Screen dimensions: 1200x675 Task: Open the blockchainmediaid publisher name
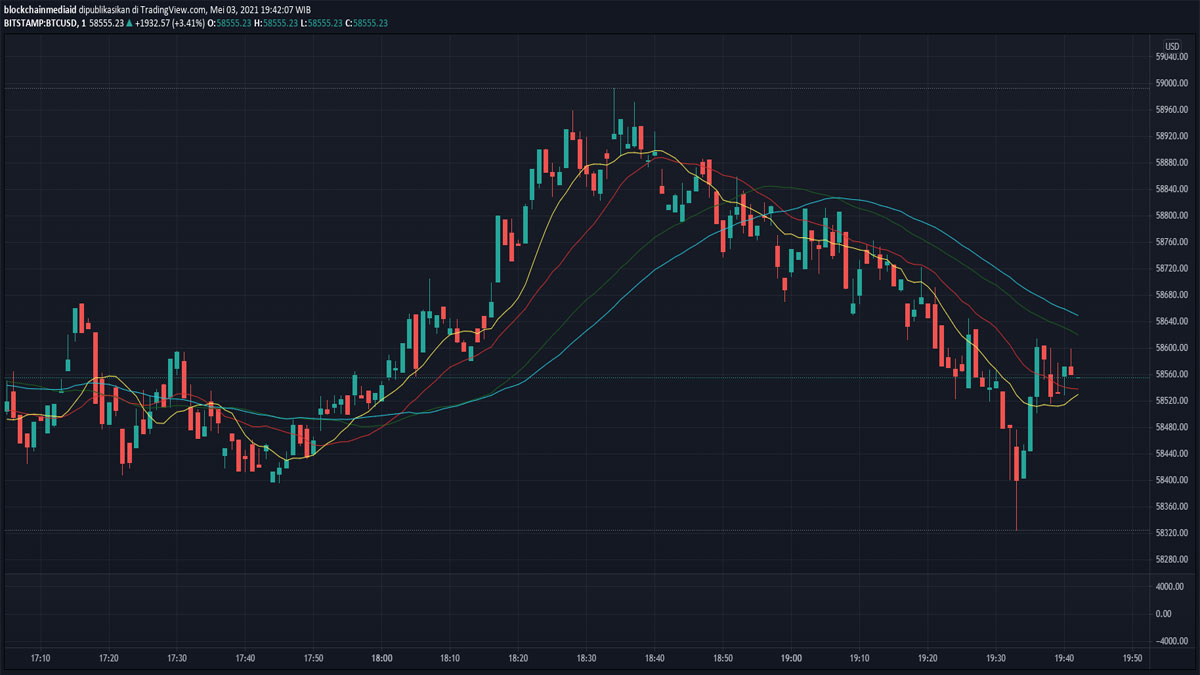pos(38,9)
